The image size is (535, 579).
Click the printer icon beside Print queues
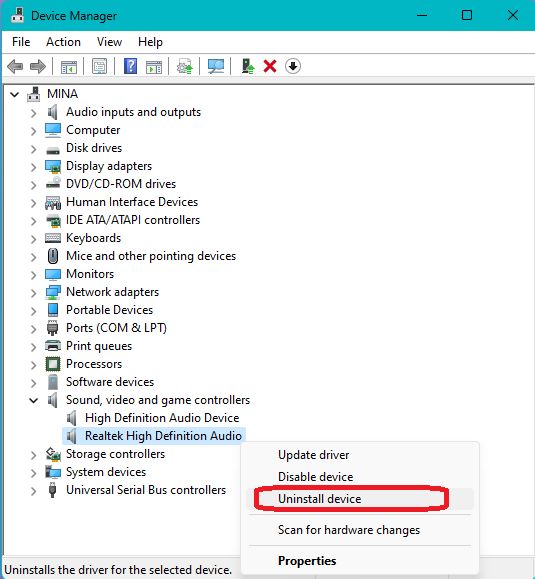53,346
